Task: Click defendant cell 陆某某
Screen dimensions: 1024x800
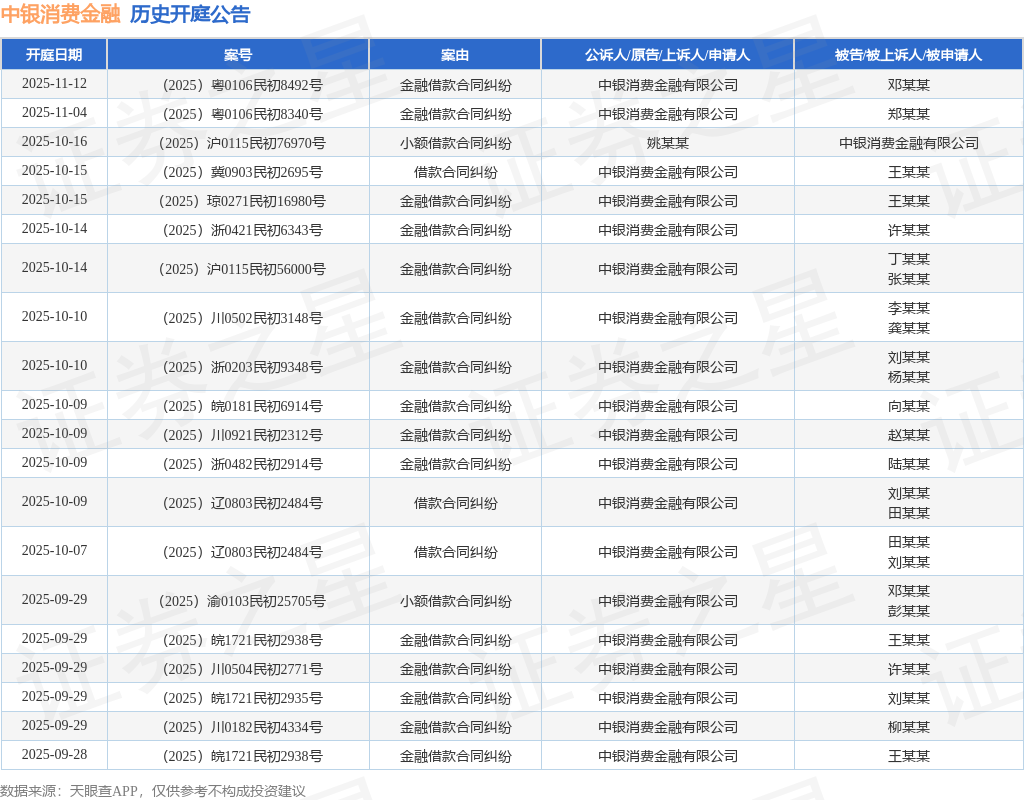Action: (908, 464)
